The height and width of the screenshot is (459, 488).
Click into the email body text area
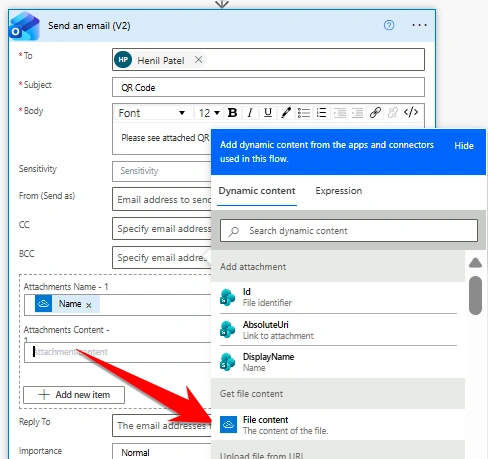163,139
